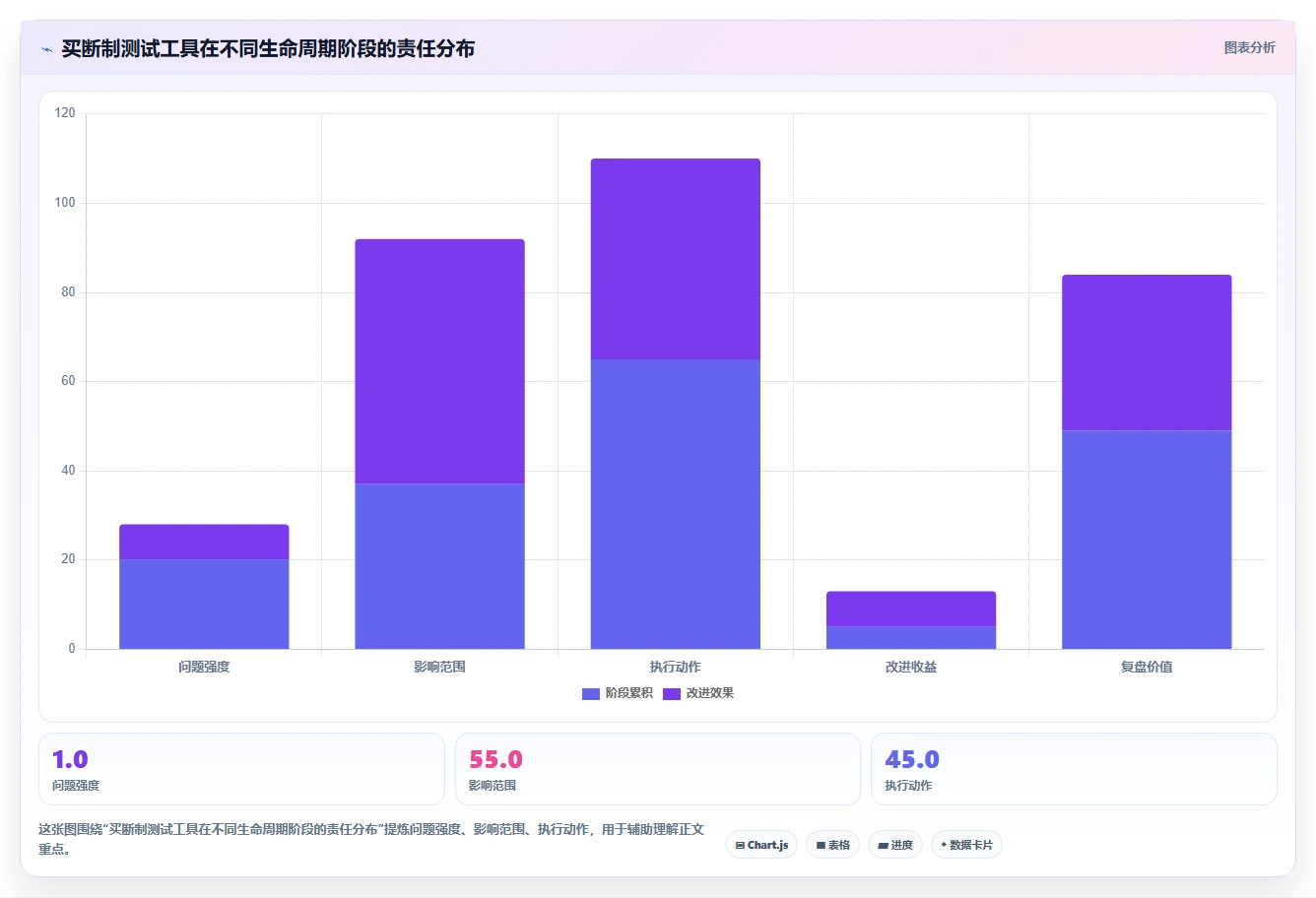Click the description paragraph below the cards

click(x=372, y=839)
